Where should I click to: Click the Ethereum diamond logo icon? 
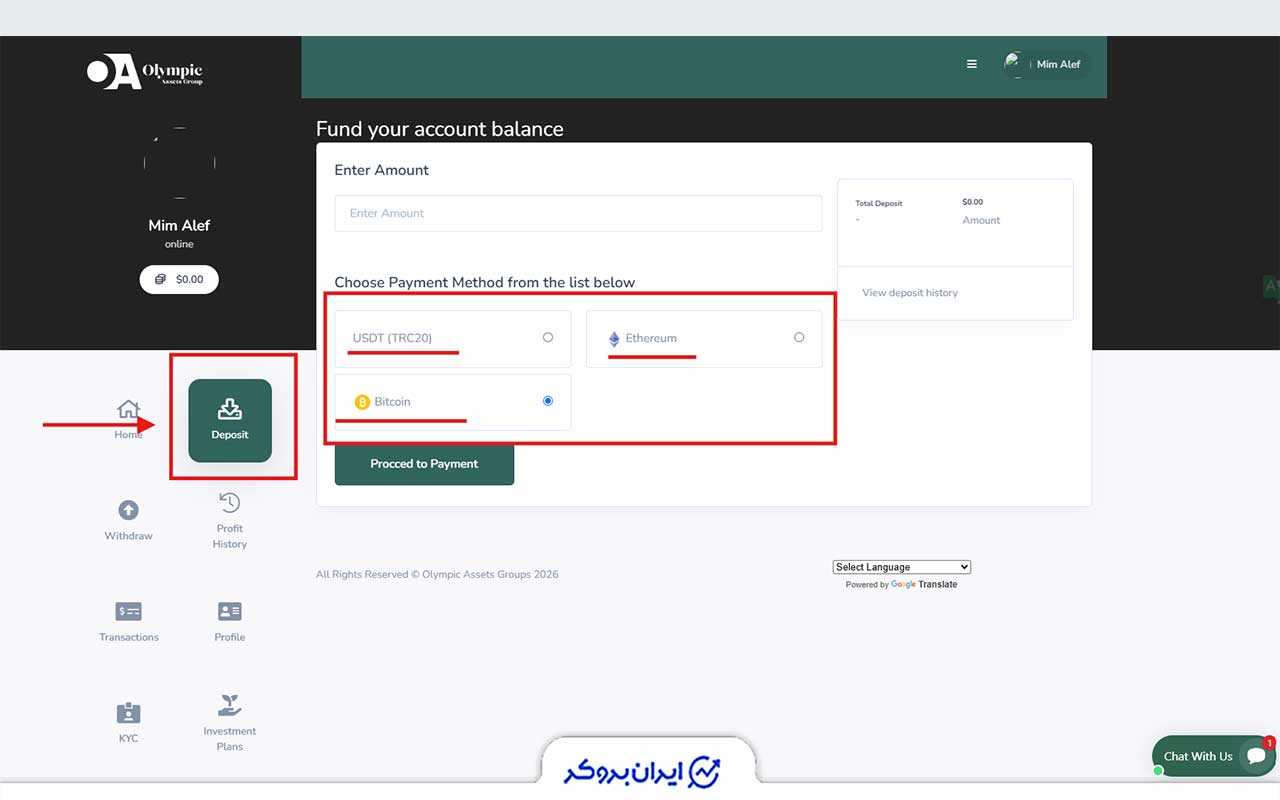point(614,339)
